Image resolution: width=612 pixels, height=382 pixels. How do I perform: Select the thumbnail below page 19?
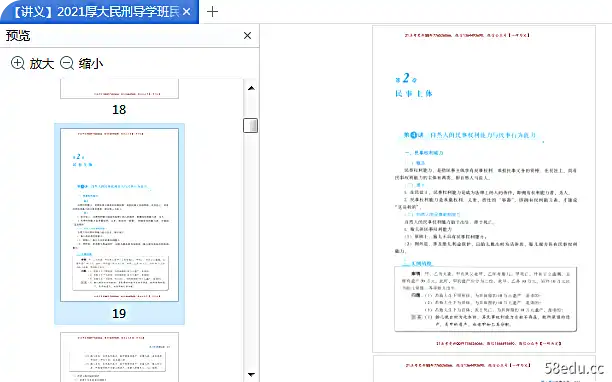pos(119,357)
